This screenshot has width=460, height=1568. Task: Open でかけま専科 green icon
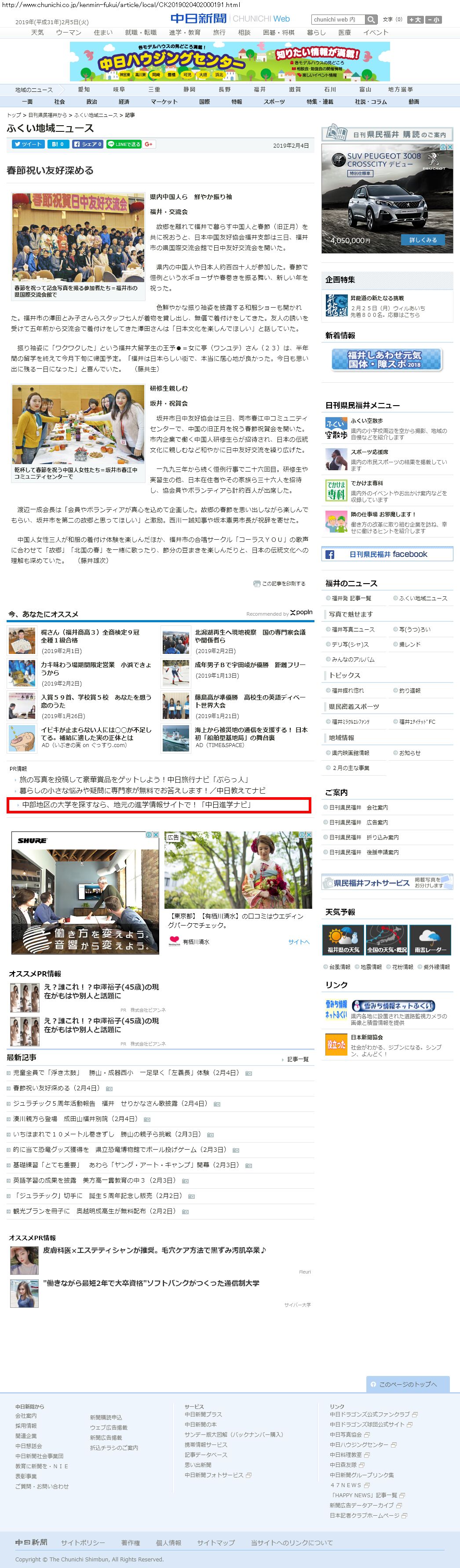click(336, 490)
